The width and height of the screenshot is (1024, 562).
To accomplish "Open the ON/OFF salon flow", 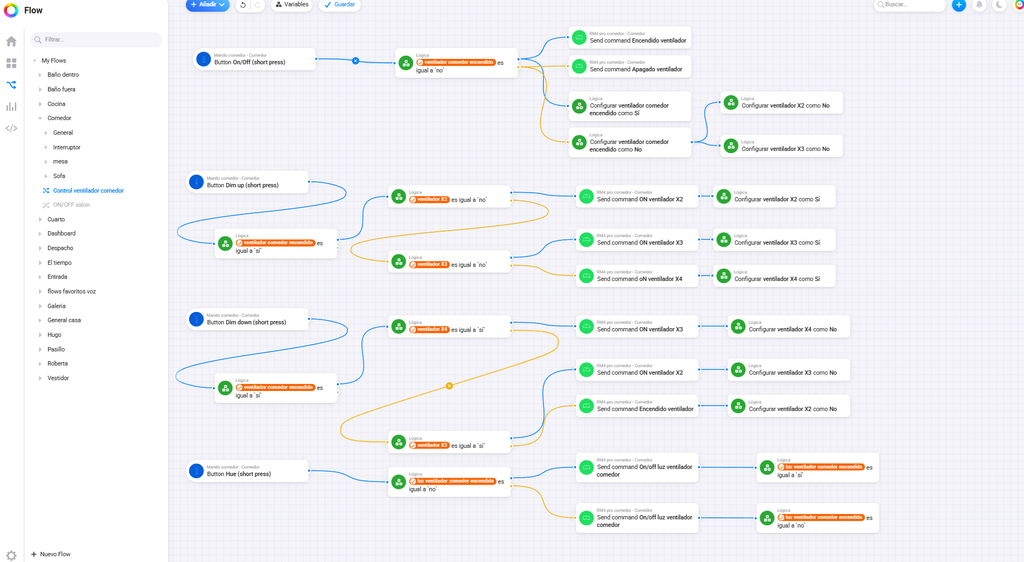I will (x=71, y=205).
